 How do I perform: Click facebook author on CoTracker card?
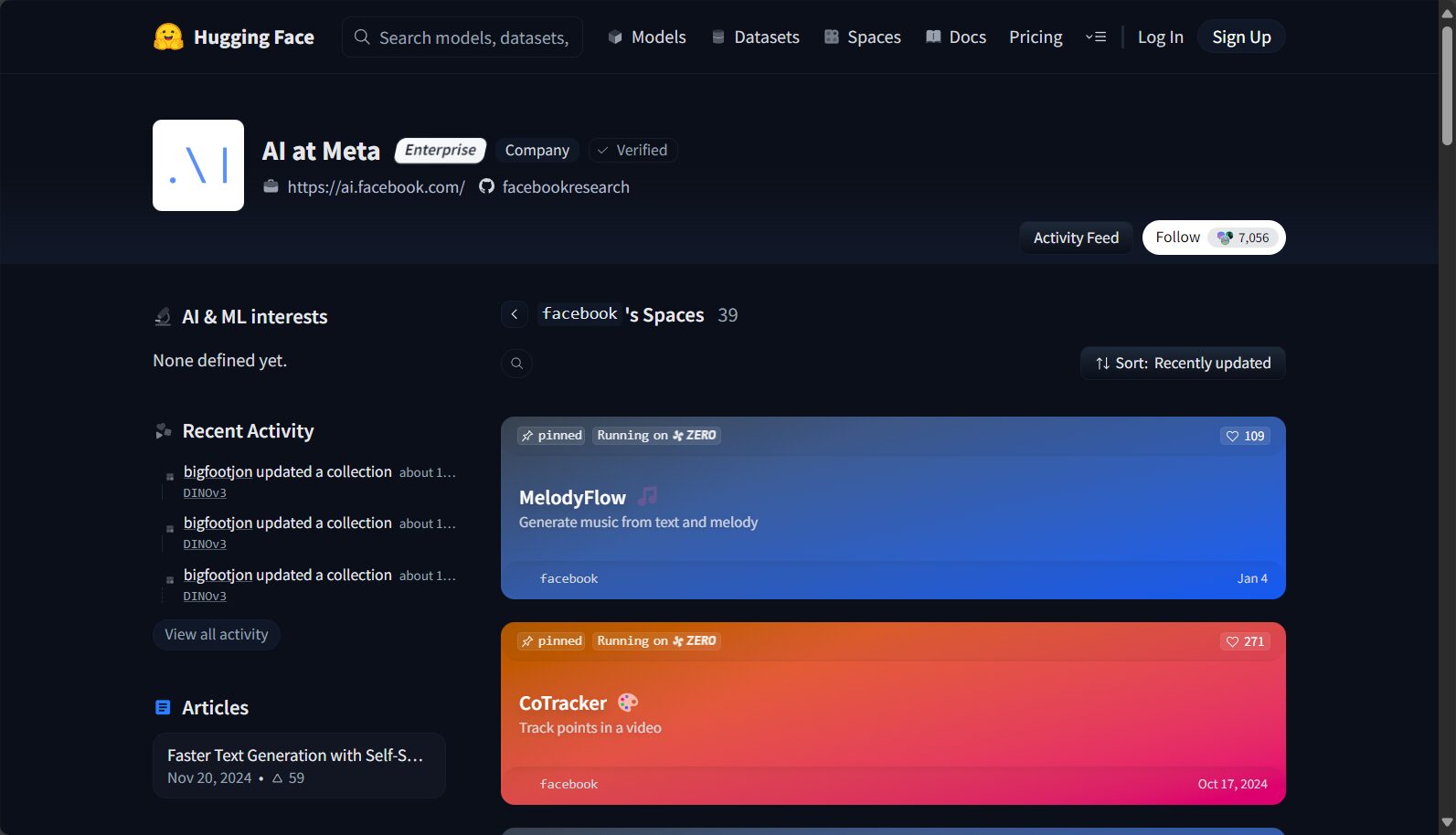(569, 785)
